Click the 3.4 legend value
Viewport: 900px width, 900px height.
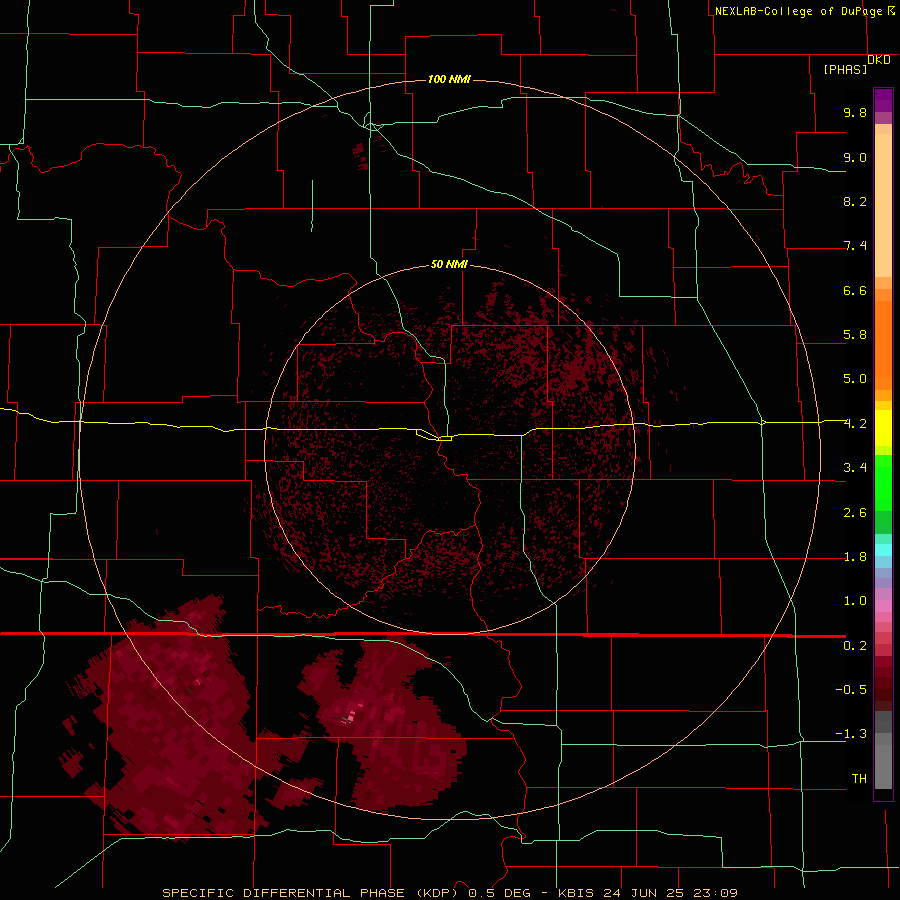pyautogui.click(x=855, y=468)
